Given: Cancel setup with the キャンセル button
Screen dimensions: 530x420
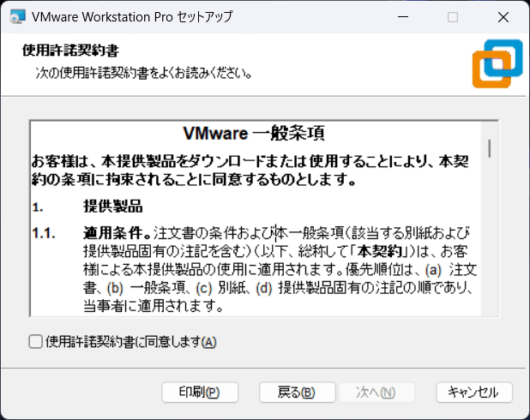Looking at the screenshot, I should (474, 392).
